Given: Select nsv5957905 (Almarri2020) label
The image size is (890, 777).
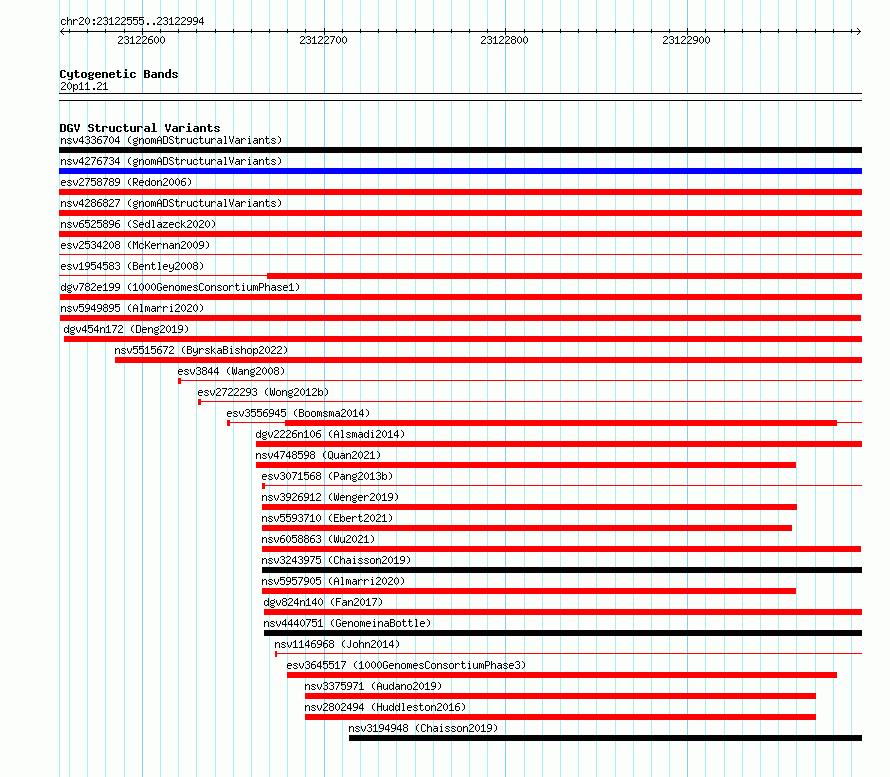Looking at the screenshot, I should (333, 581).
